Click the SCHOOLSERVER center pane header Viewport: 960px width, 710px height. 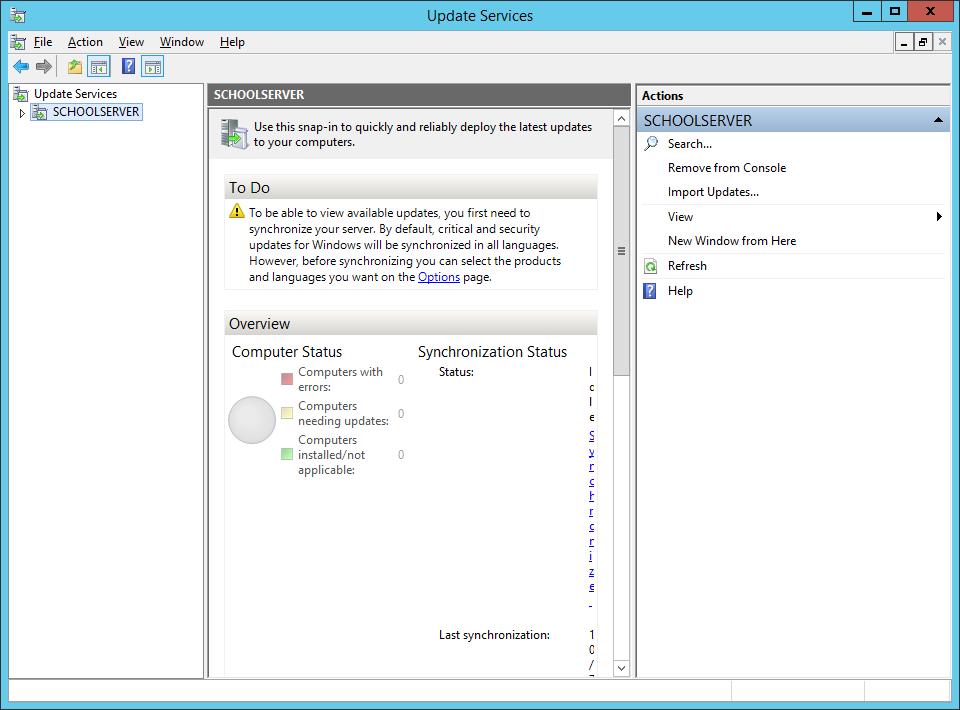coord(419,95)
